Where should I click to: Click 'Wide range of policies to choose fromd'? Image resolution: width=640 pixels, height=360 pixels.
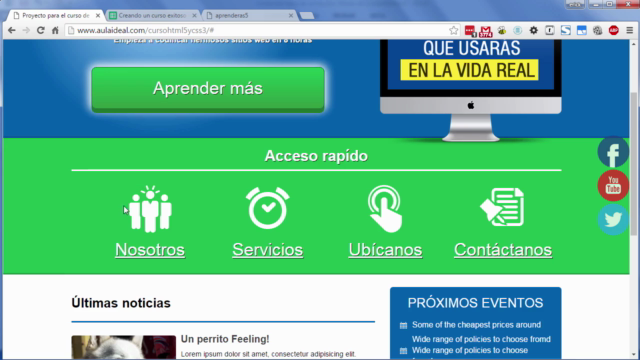click(x=481, y=339)
